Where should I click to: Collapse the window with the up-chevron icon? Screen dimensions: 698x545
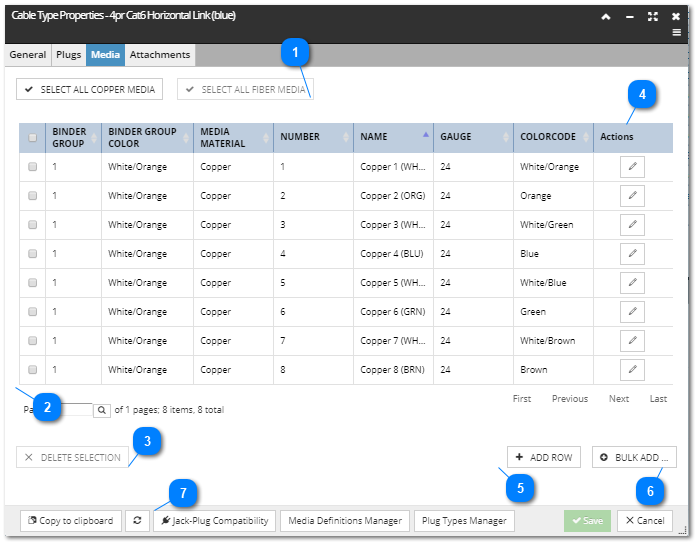[605, 17]
